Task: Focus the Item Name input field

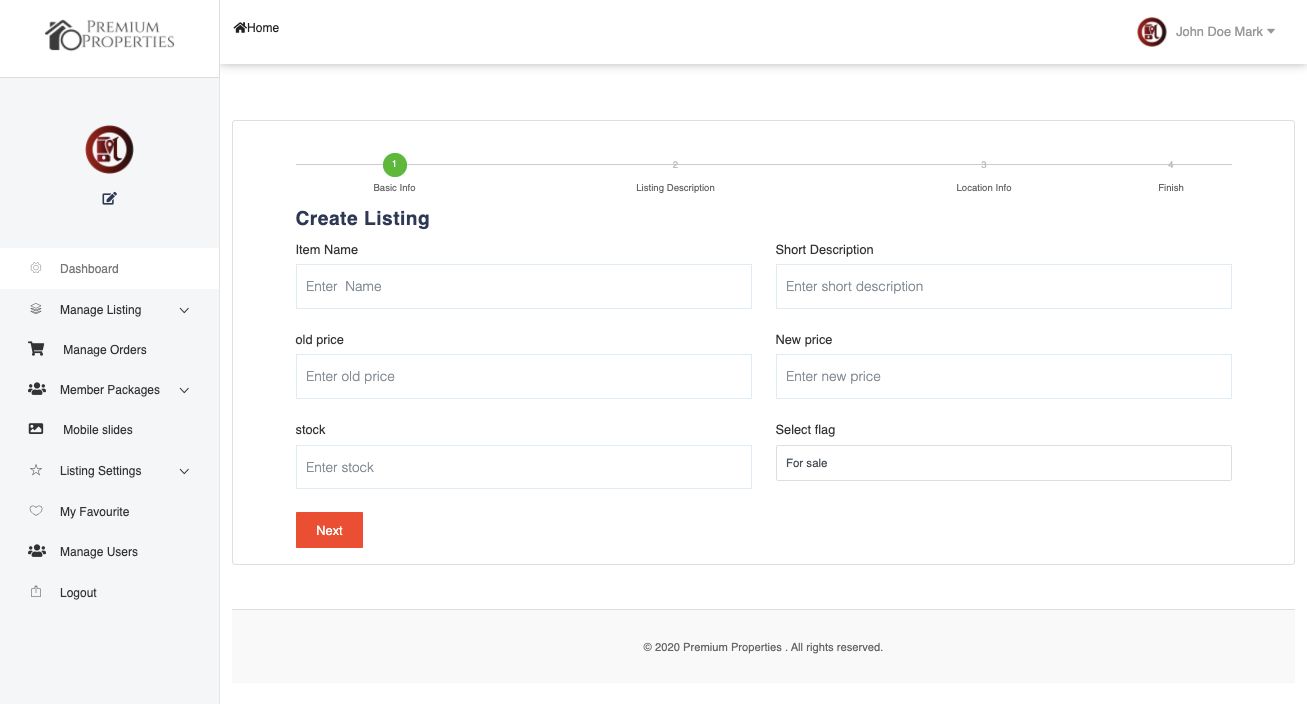Action: point(523,286)
